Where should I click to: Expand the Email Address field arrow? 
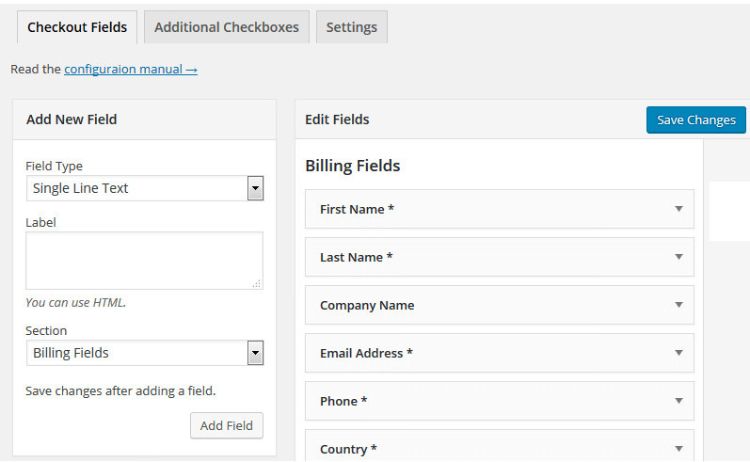pos(678,353)
